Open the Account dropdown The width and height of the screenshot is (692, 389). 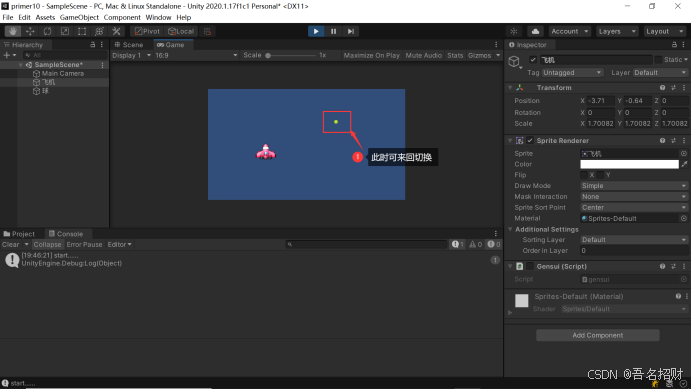coord(570,31)
